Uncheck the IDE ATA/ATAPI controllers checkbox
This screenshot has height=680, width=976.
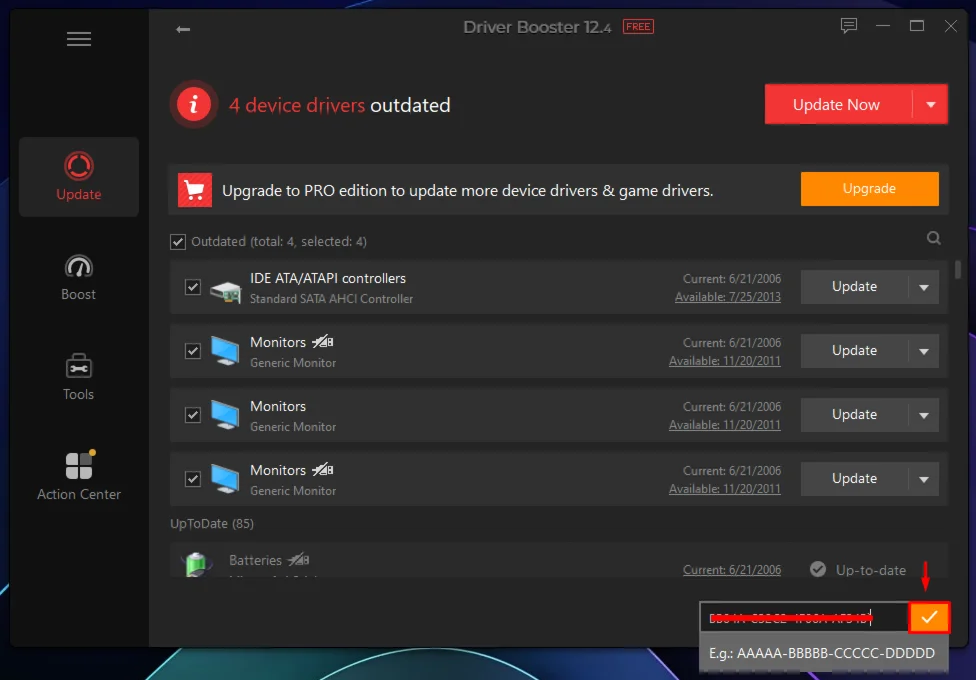193,287
